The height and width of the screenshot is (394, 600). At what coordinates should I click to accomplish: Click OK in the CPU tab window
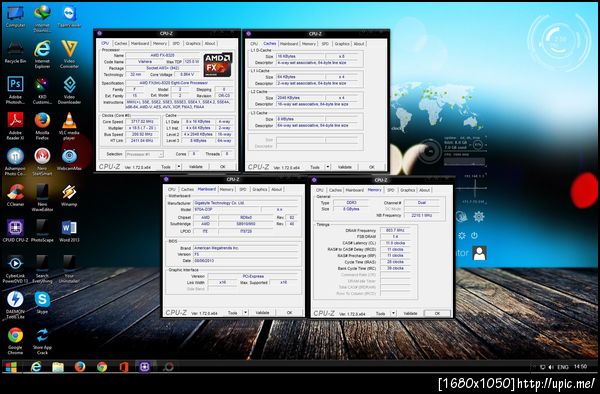pyautogui.click(x=222, y=167)
